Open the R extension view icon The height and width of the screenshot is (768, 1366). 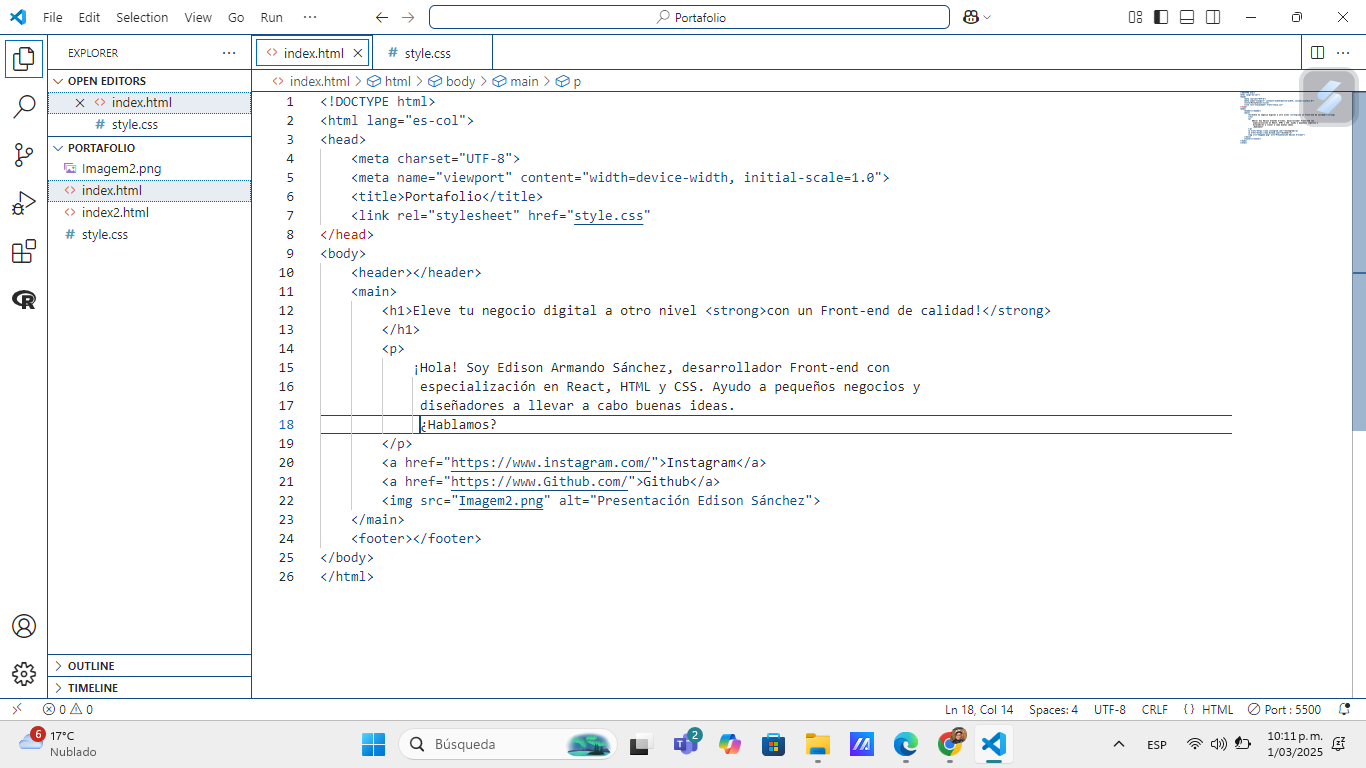point(24,300)
